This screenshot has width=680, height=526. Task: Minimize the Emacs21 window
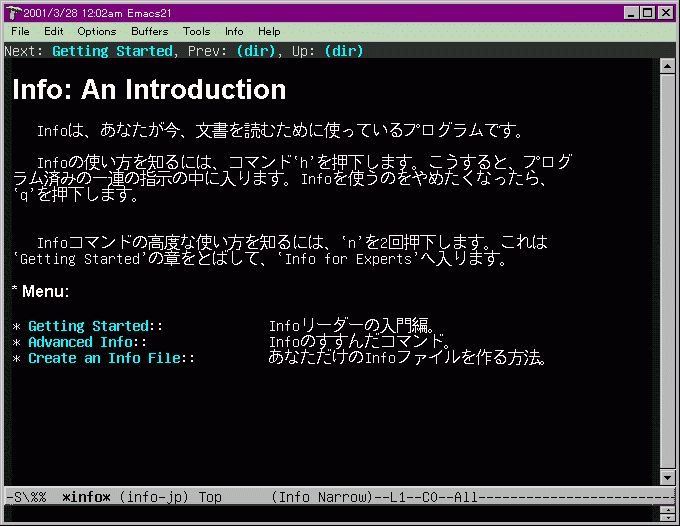(631, 13)
